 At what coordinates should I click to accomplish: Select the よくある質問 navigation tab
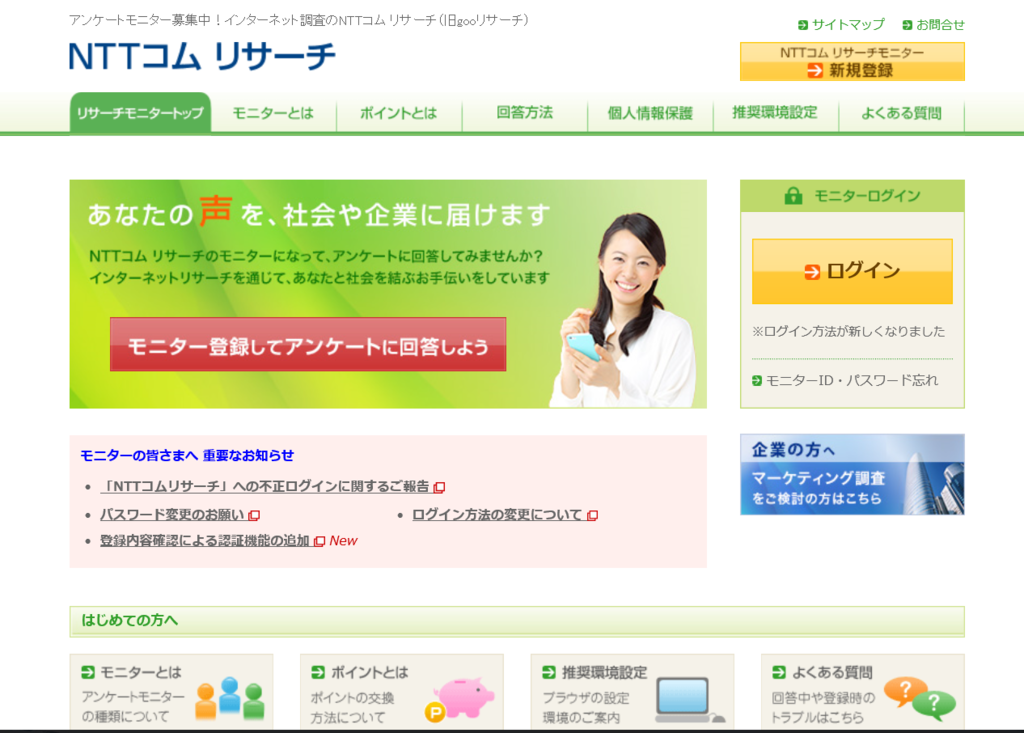(x=901, y=113)
